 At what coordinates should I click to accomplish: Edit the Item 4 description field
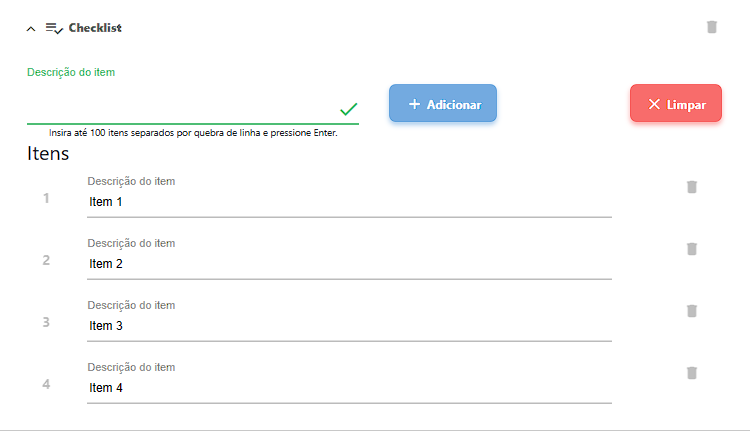[x=349, y=389]
